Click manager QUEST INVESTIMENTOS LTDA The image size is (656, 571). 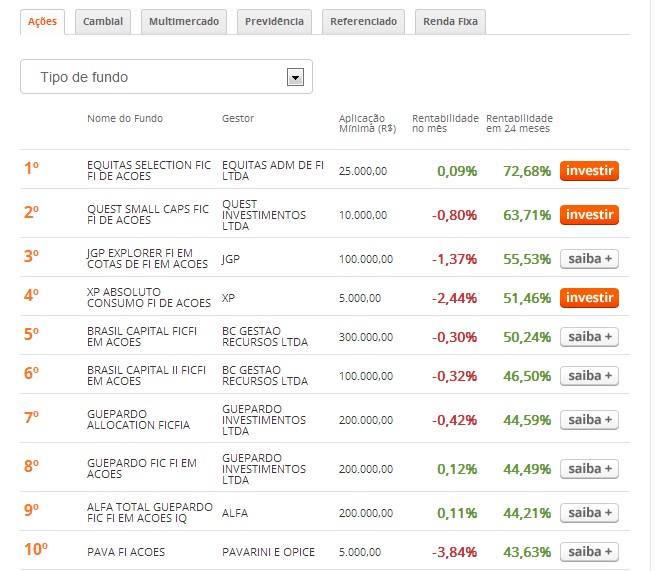click(264, 215)
